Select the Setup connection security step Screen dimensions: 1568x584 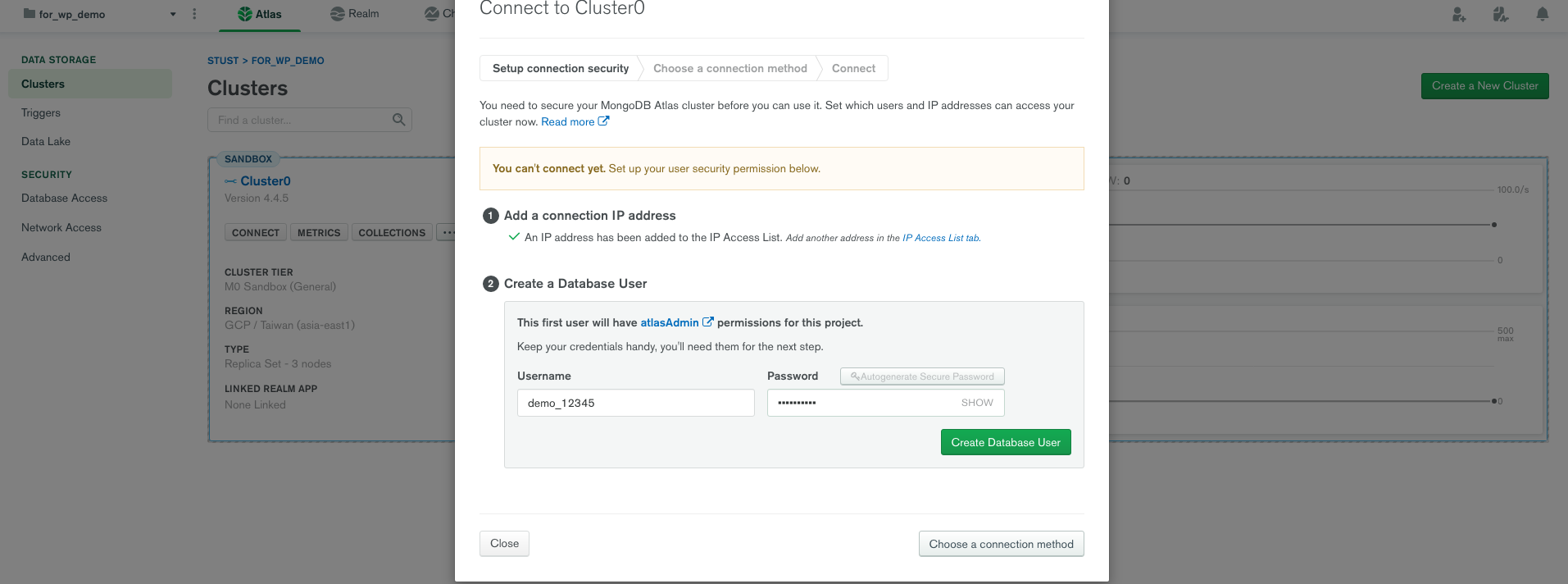click(x=561, y=68)
